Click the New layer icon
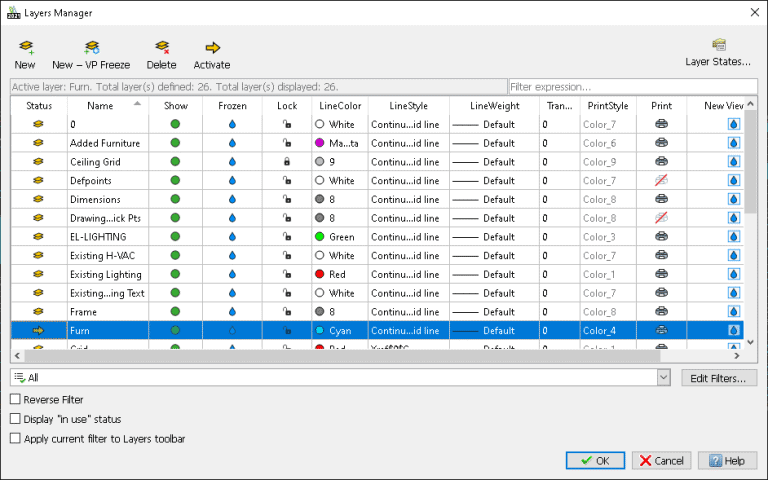 [x=26, y=47]
